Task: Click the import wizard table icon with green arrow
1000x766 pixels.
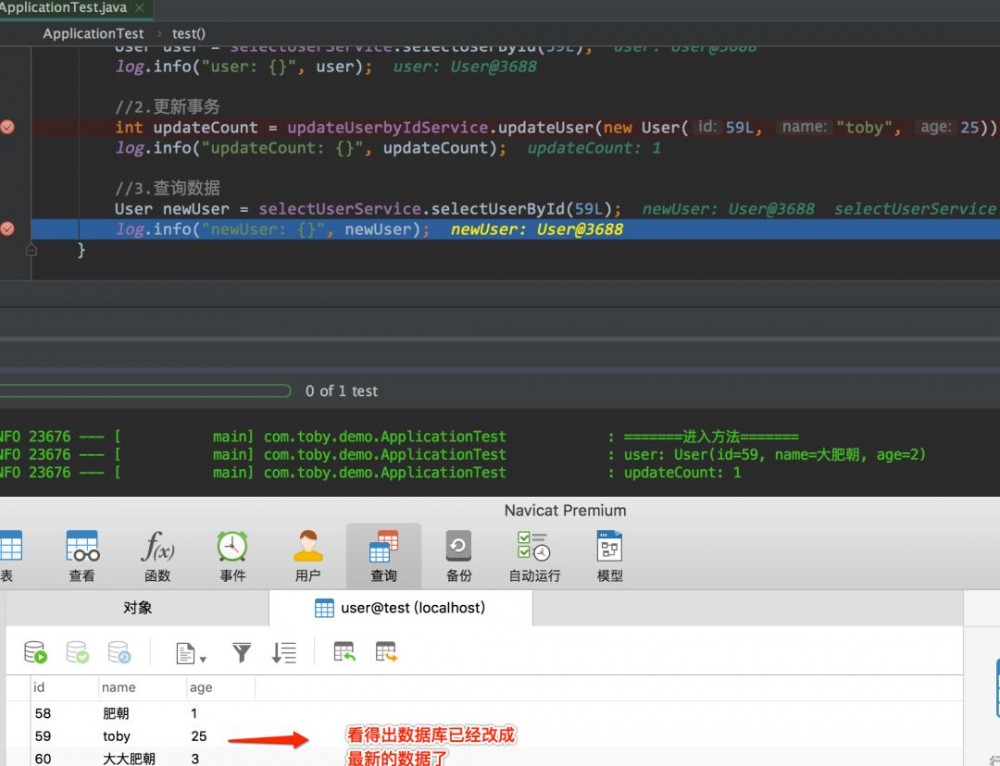Action: point(344,651)
